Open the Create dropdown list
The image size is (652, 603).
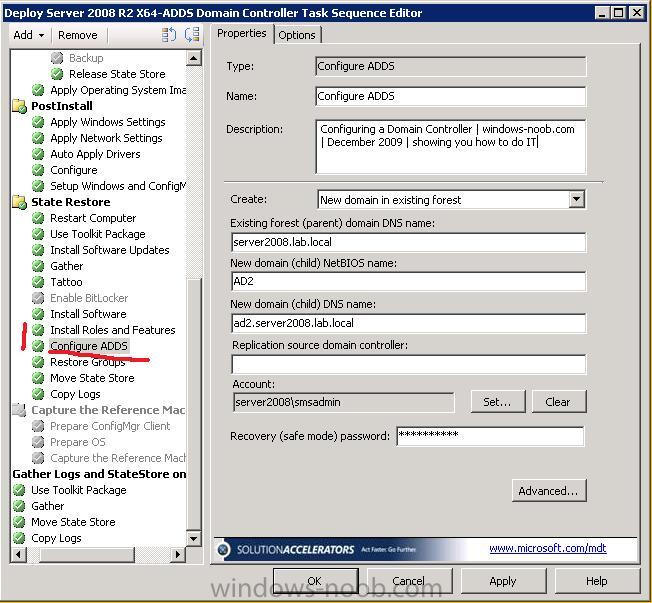(x=576, y=199)
